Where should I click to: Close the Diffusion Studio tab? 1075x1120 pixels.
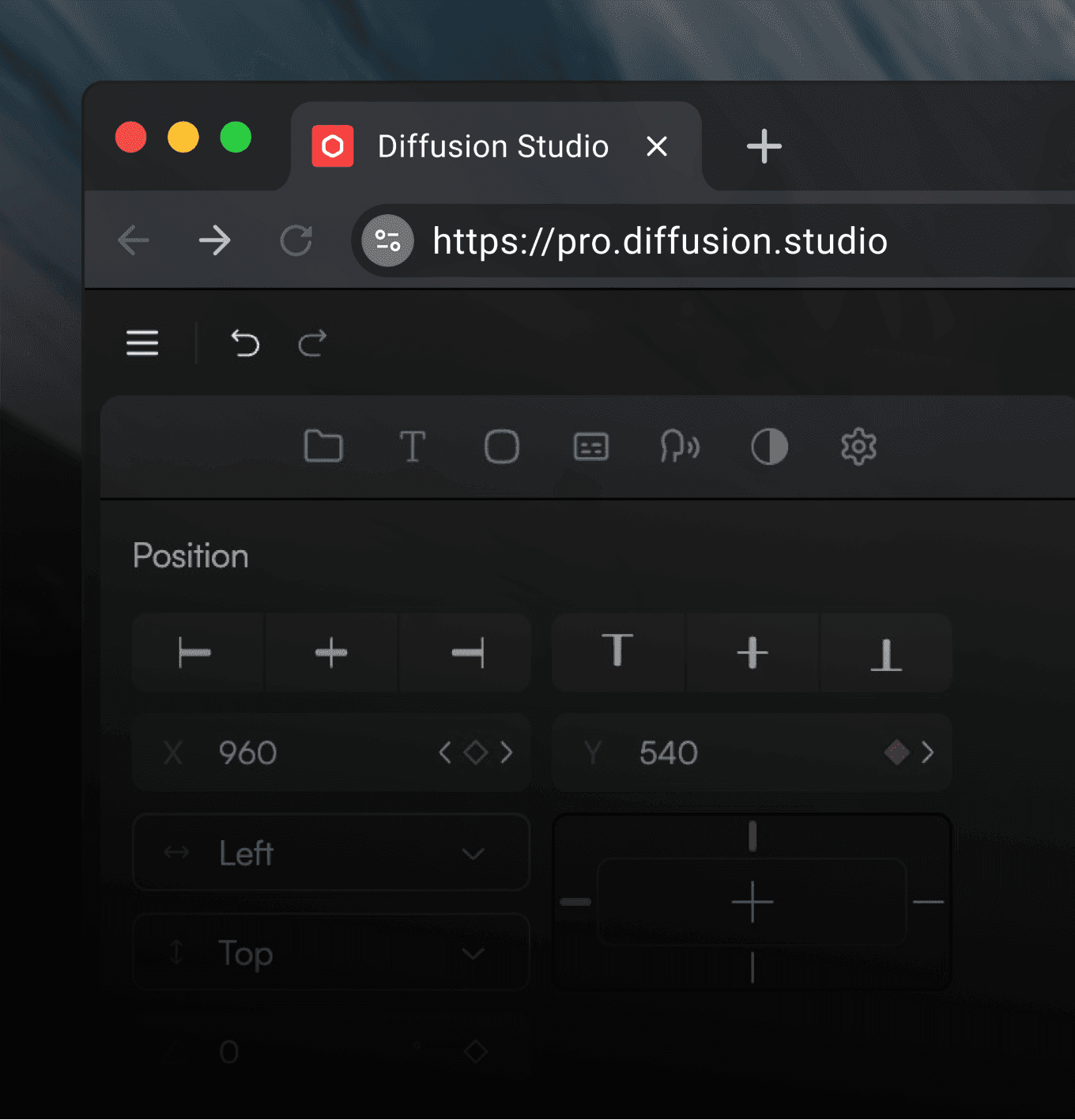657,146
